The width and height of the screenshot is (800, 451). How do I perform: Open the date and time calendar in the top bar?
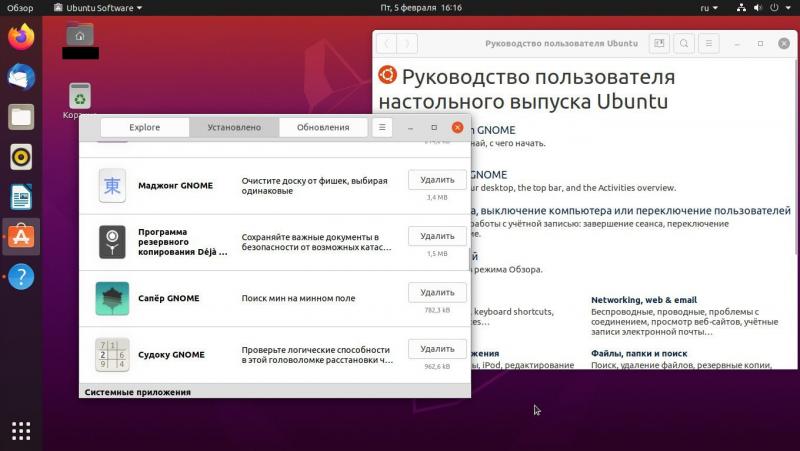[x=421, y=7]
